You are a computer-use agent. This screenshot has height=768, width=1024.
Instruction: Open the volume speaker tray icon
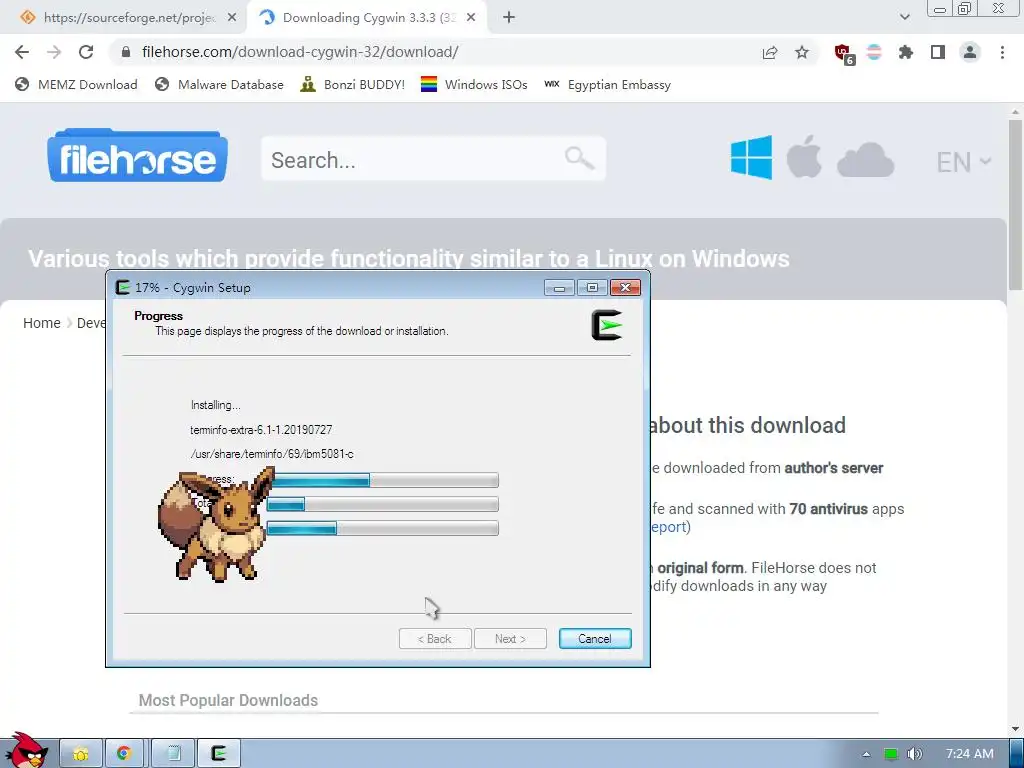(x=915, y=754)
